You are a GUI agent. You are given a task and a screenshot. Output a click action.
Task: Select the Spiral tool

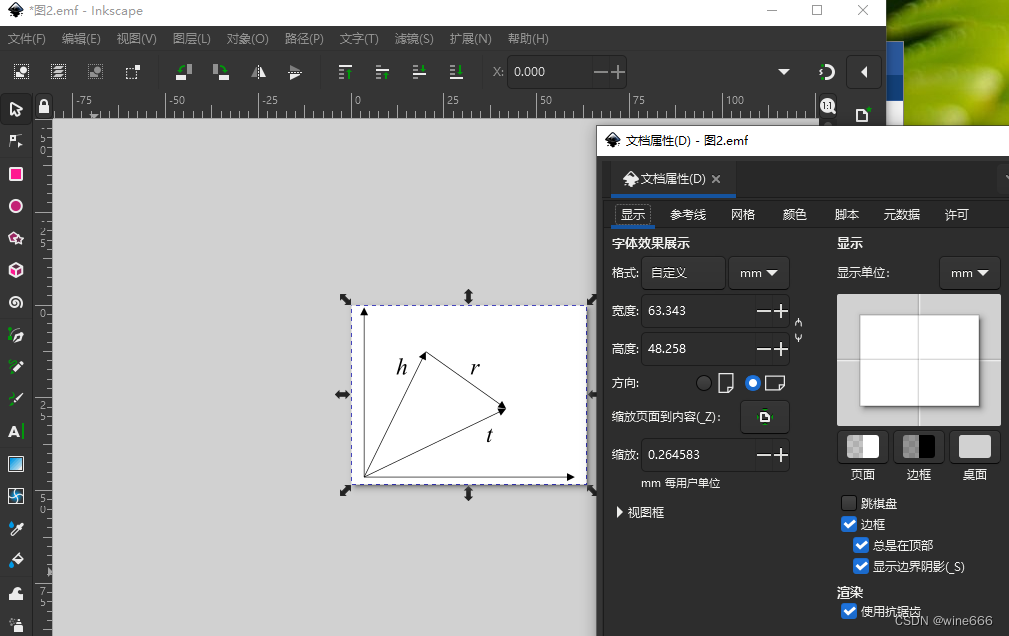16,303
